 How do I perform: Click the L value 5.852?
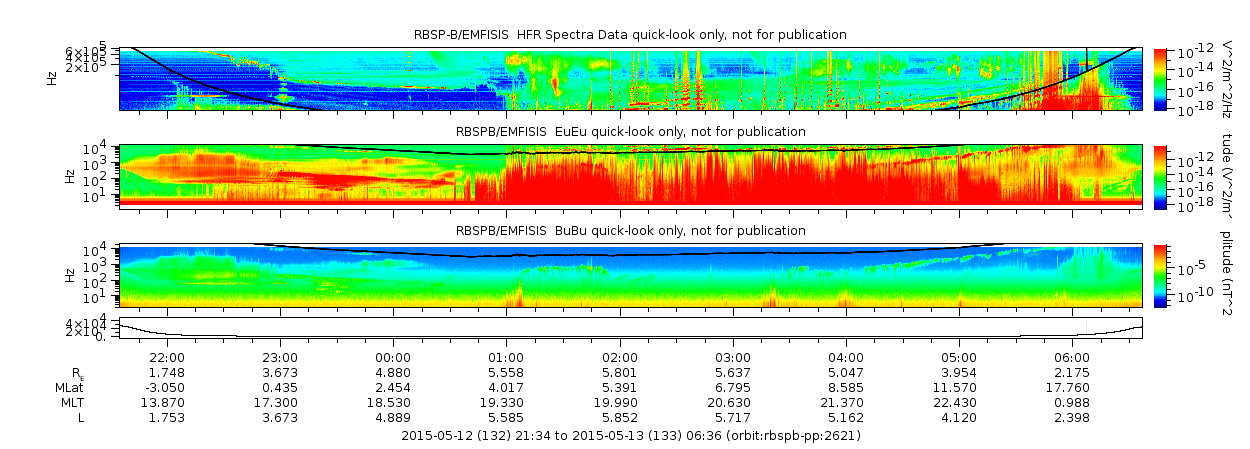pos(619,417)
